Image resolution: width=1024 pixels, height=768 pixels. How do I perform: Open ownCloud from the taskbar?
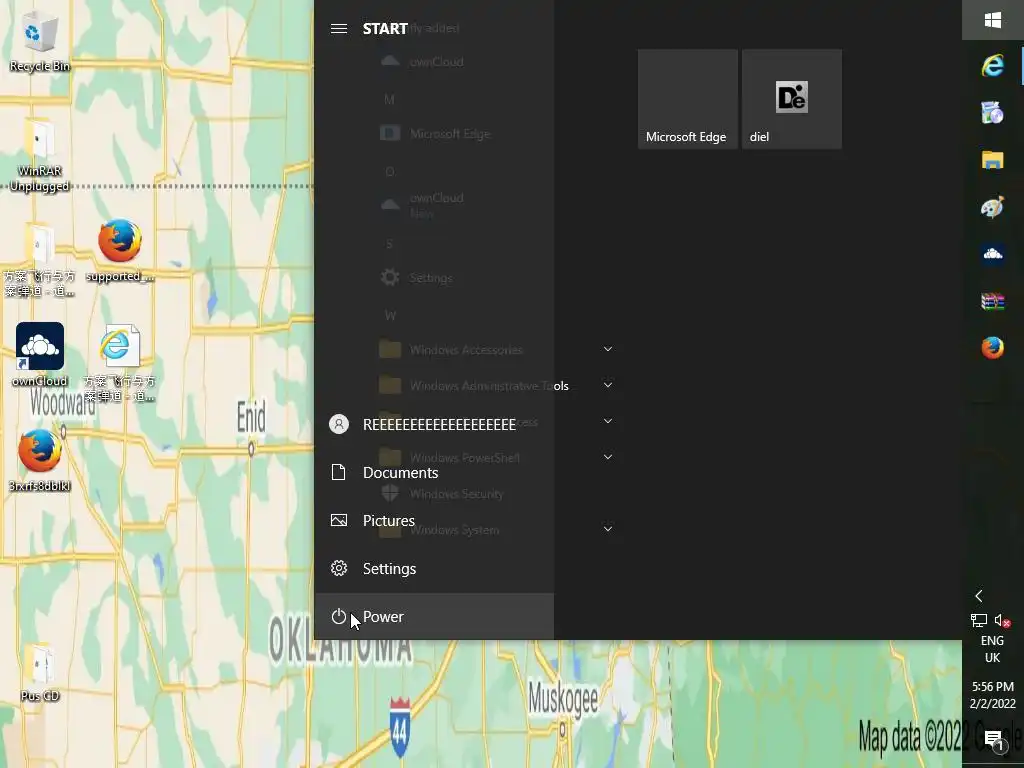click(993, 254)
